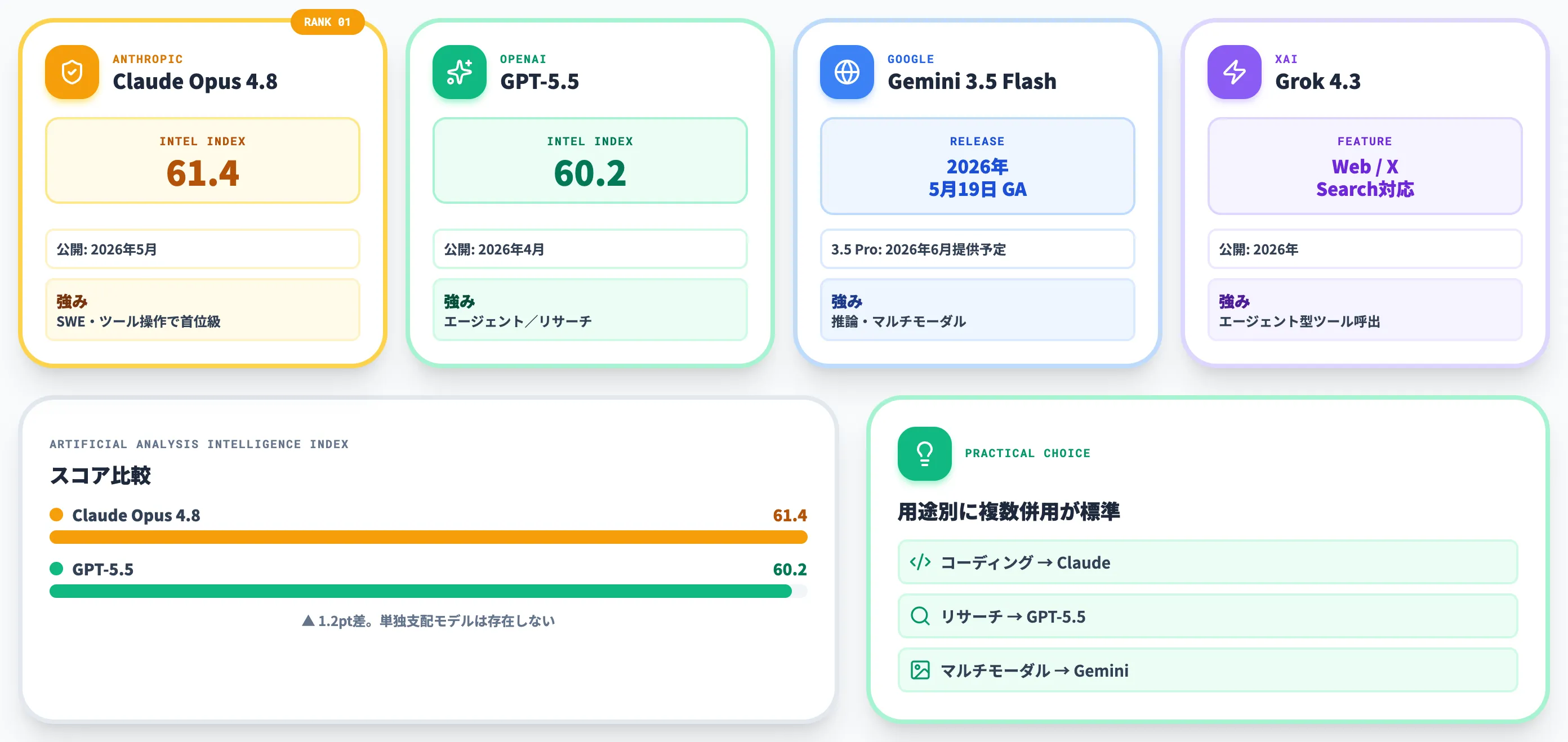The image size is (1568, 742).
Task: Click the 61.4 Intel Index value box
Action: pos(203,160)
